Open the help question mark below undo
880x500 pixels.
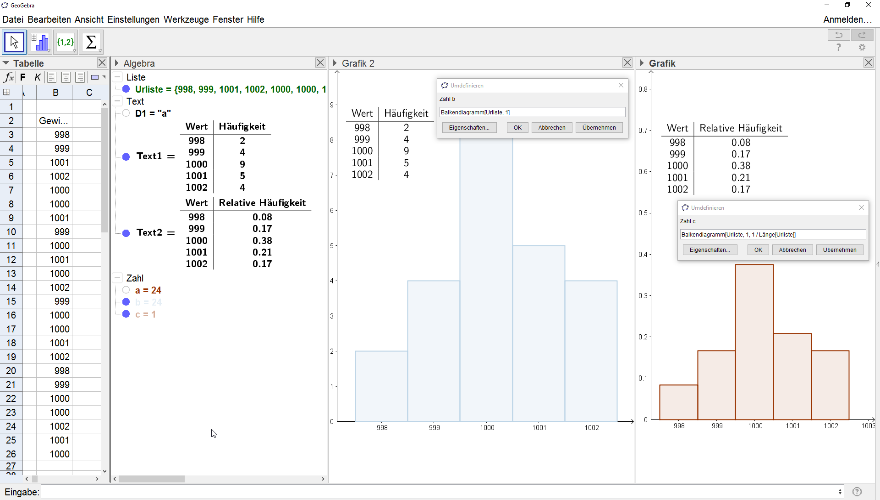(x=838, y=48)
